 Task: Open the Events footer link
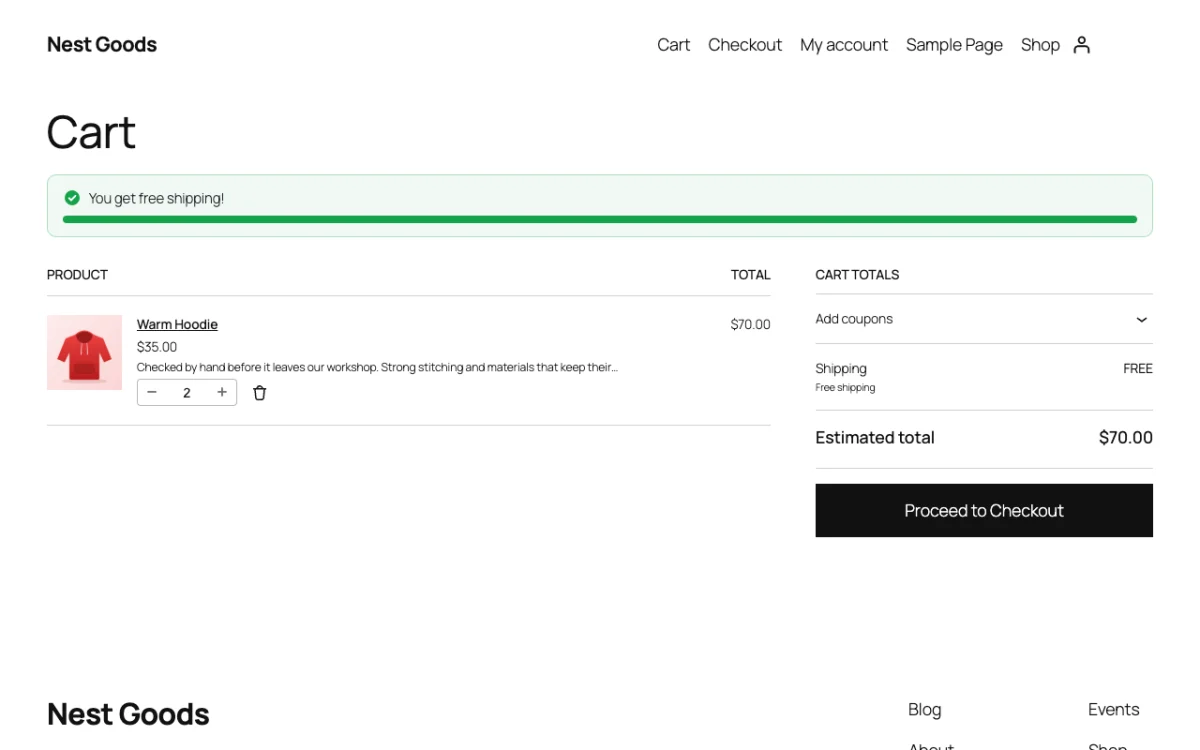tap(1113, 709)
